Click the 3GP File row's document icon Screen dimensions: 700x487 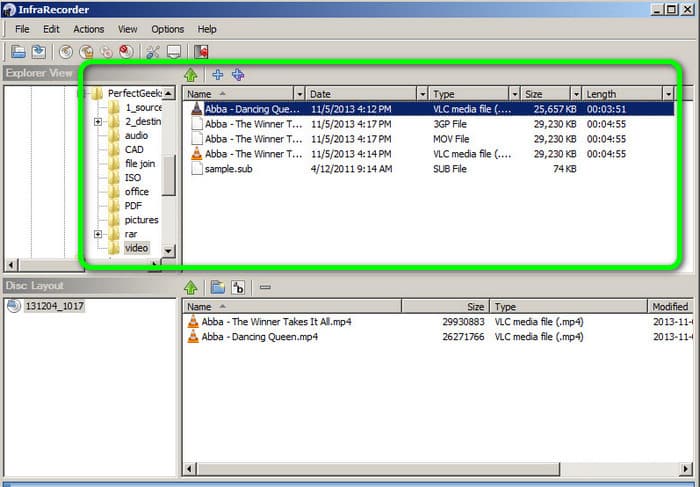197,124
